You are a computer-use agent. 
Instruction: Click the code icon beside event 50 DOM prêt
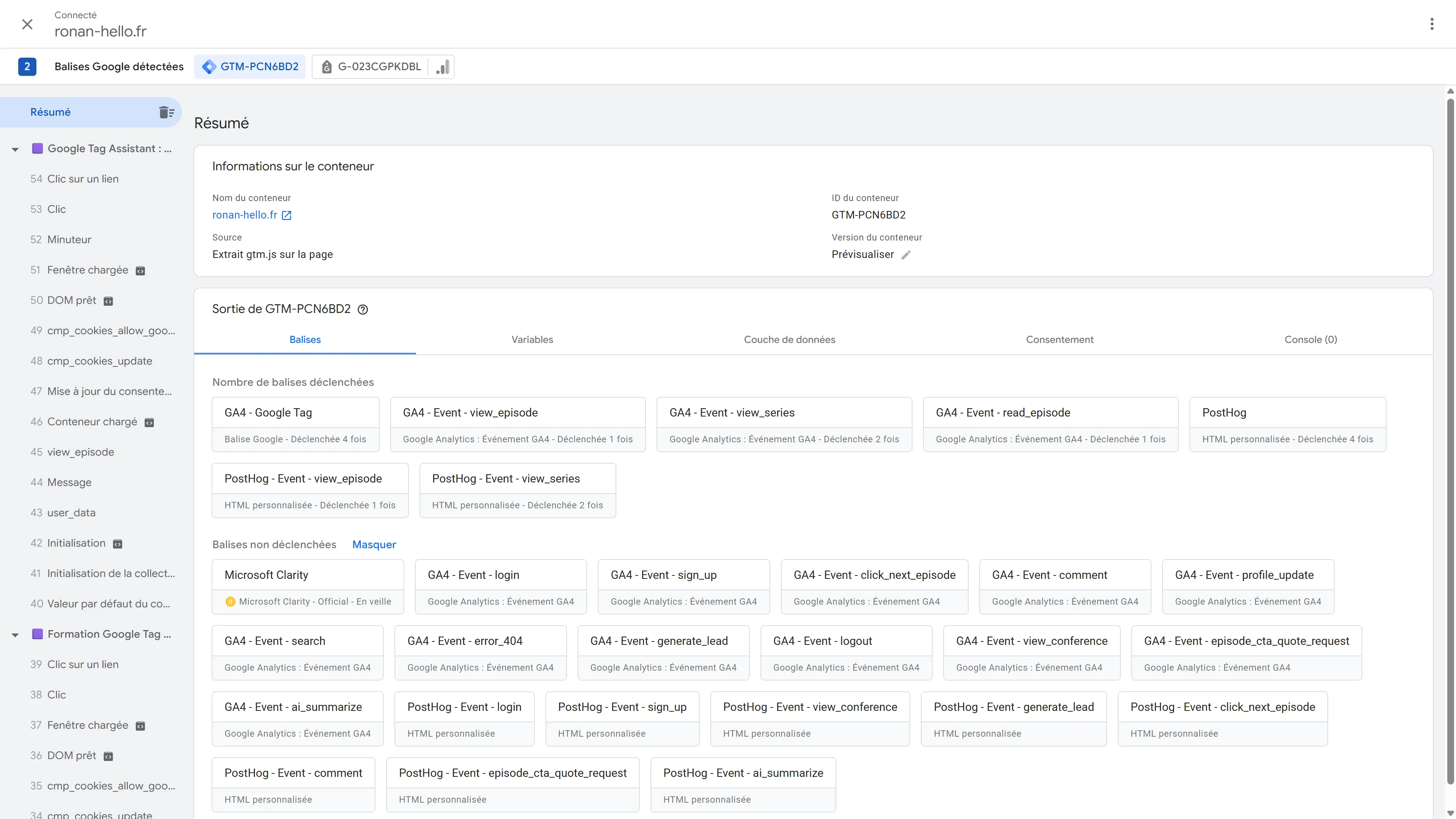tap(108, 301)
